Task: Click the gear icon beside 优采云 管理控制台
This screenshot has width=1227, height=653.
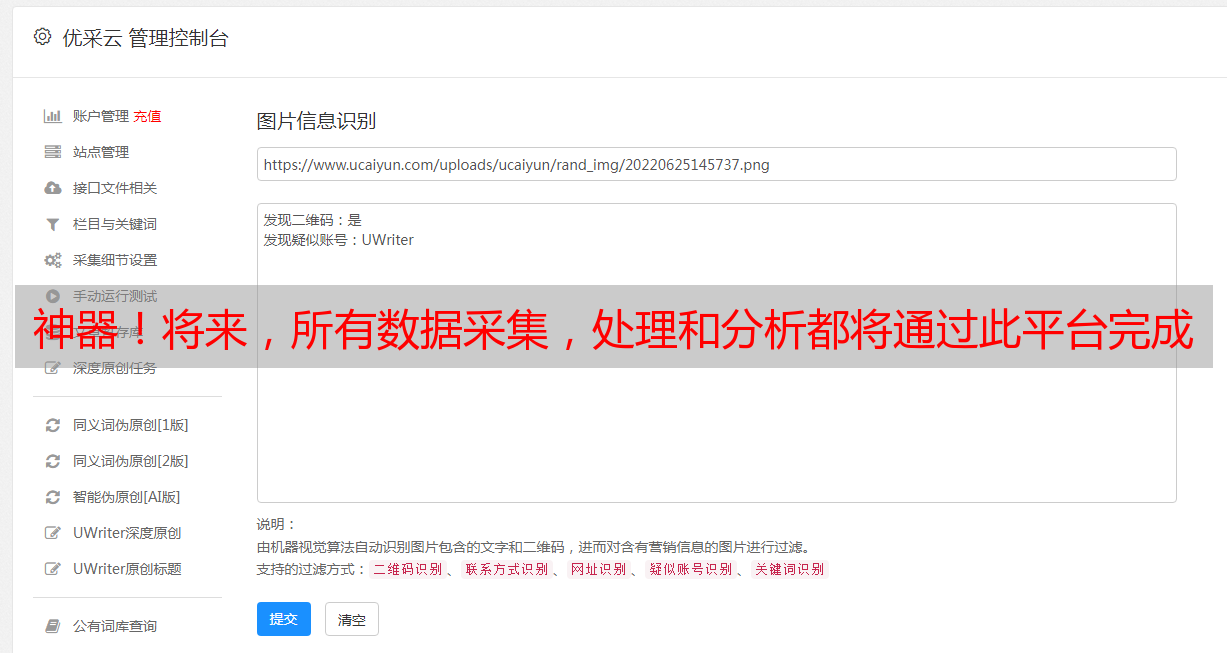Action: pyautogui.click(x=42, y=37)
